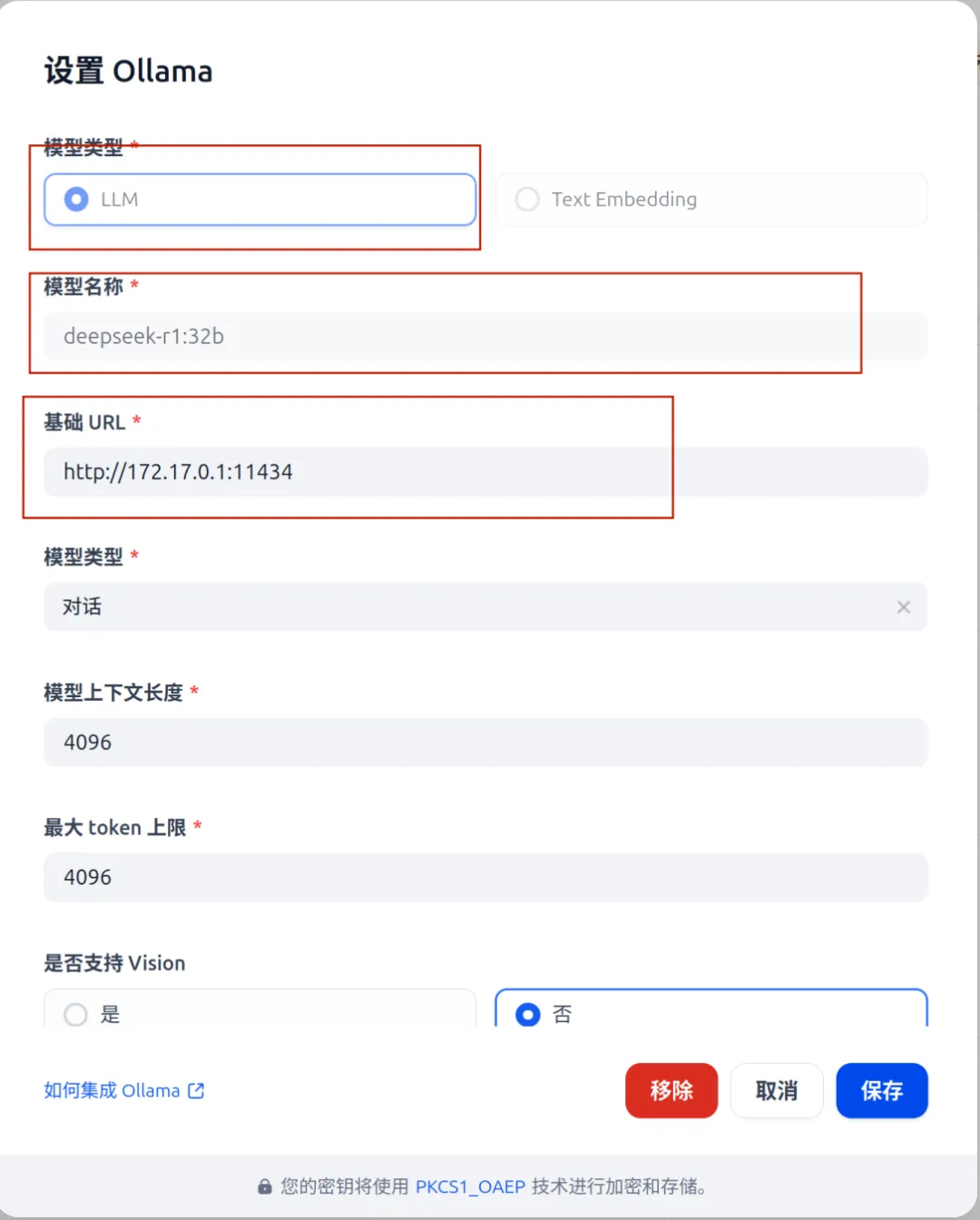
Task: Choose 否 for Vision support
Action: coord(711,1009)
